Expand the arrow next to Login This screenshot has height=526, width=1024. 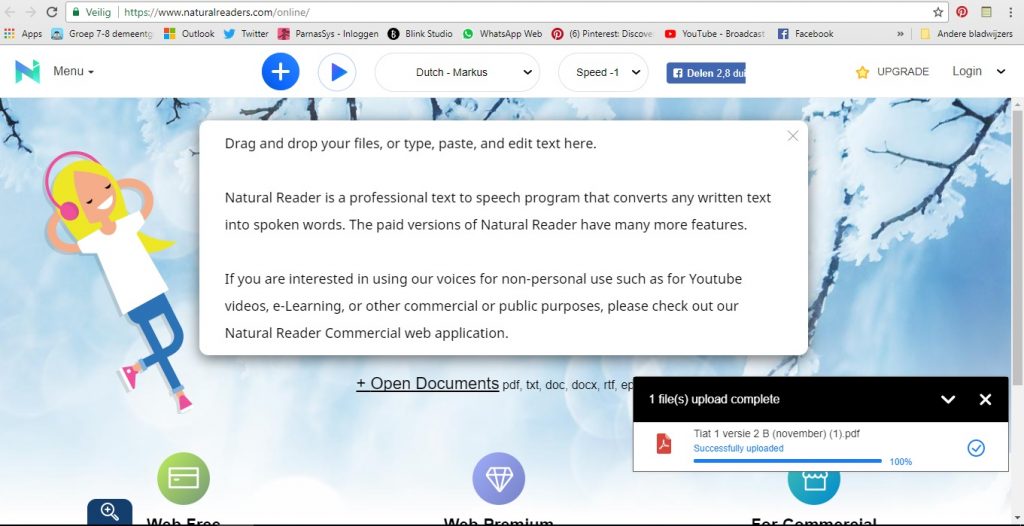[x=1000, y=72]
